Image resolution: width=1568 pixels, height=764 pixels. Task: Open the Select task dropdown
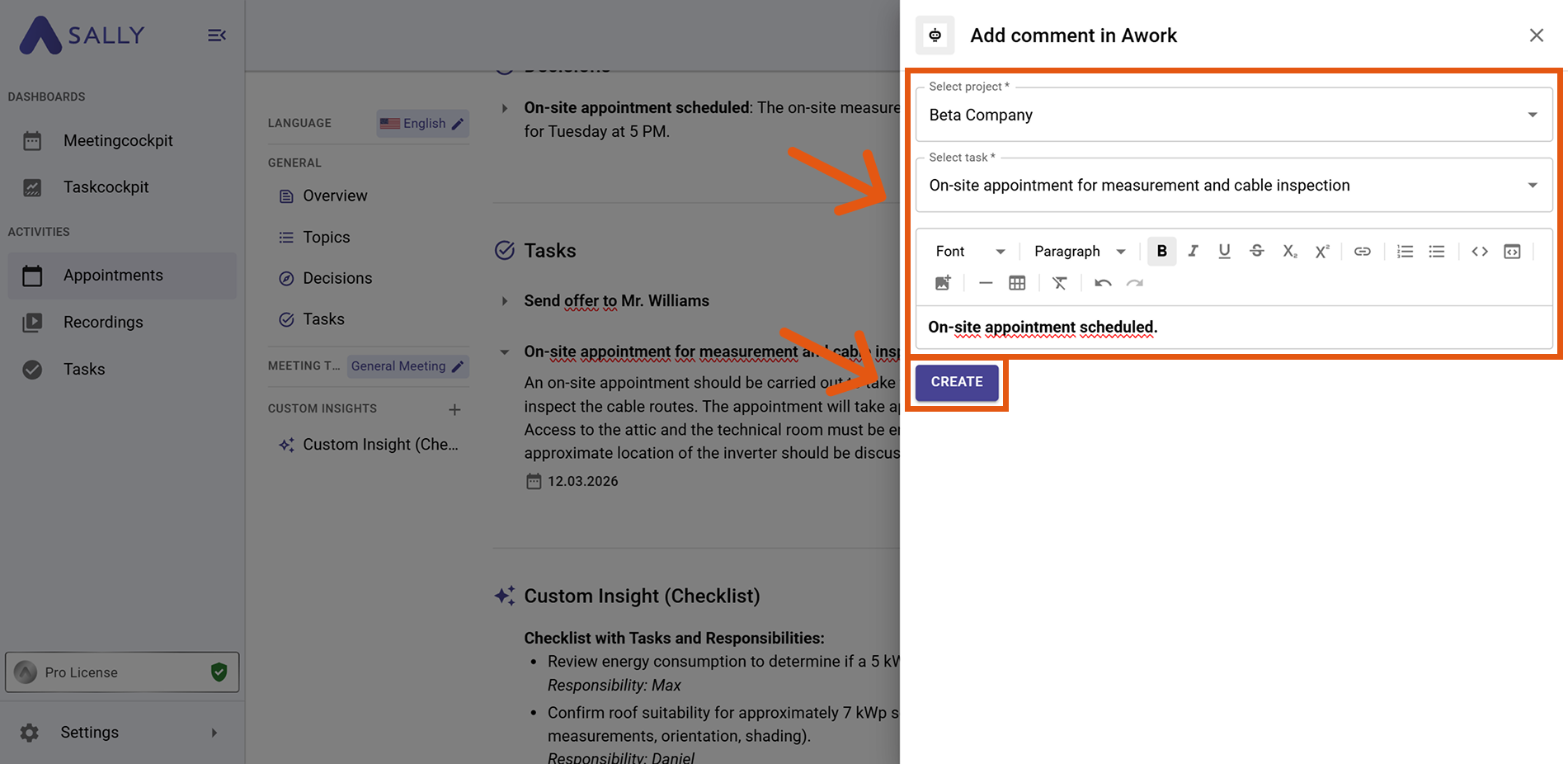[x=1233, y=186]
